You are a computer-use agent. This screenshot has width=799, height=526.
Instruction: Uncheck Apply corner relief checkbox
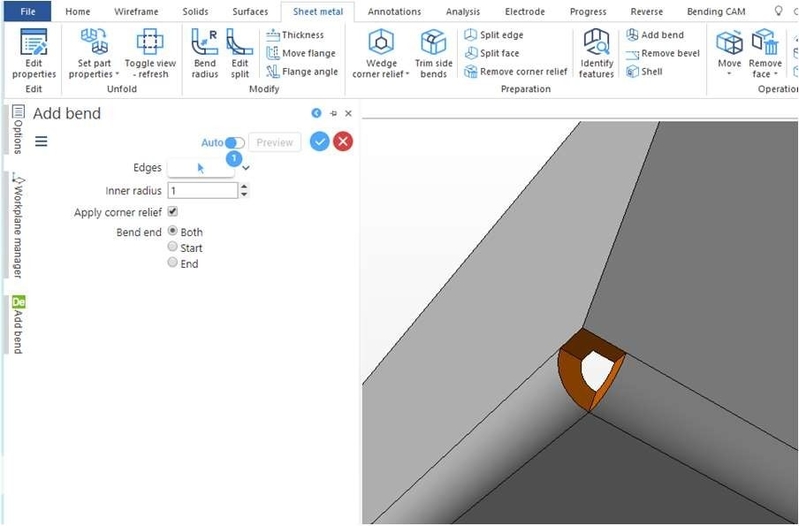173,212
